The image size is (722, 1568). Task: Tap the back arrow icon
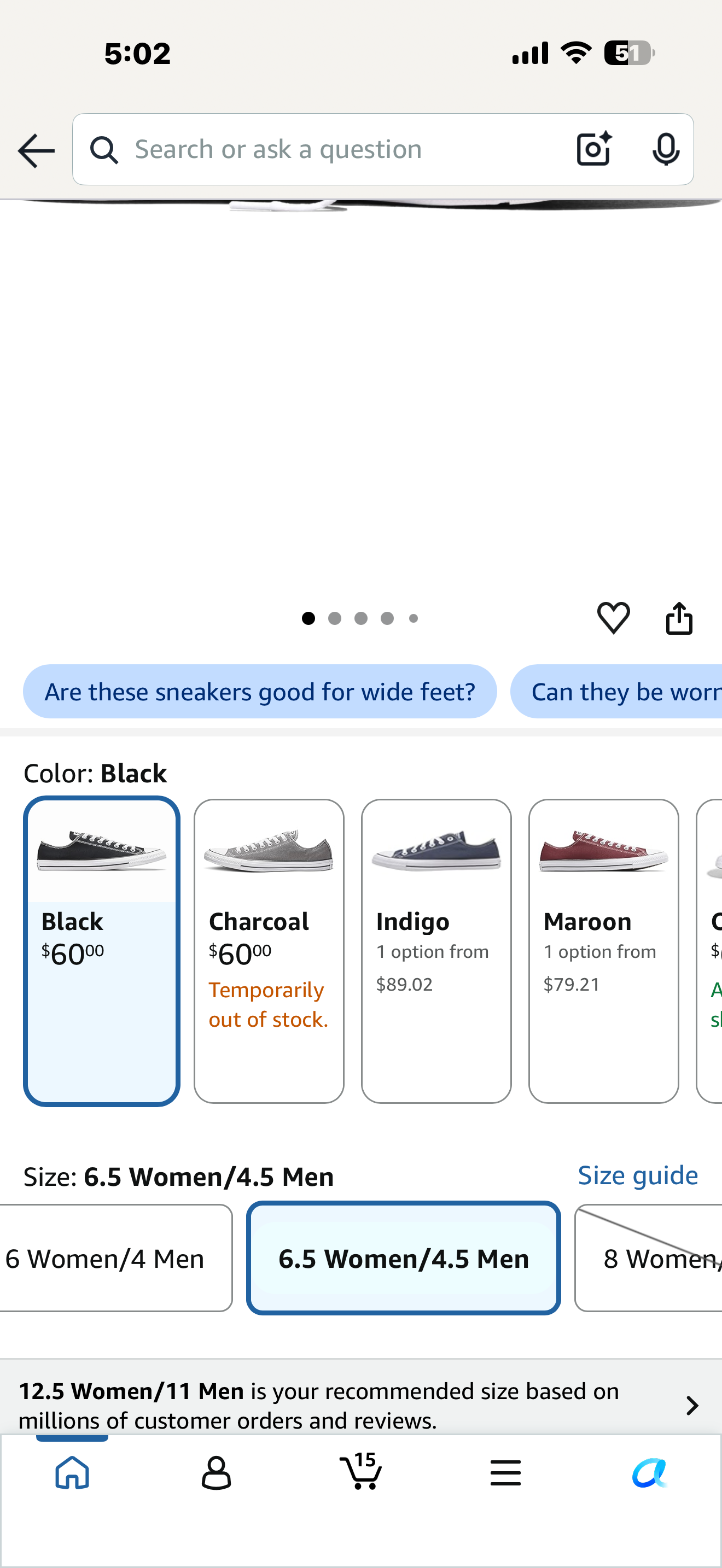click(36, 150)
